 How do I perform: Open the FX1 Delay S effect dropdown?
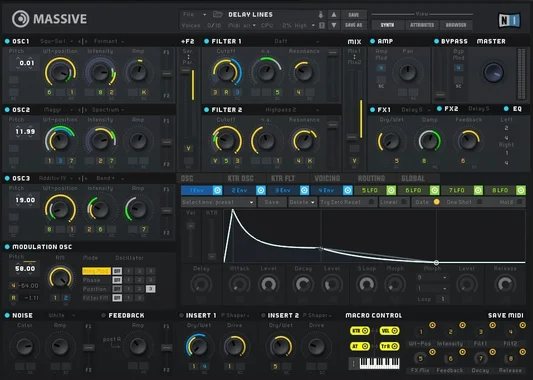click(x=416, y=110)
